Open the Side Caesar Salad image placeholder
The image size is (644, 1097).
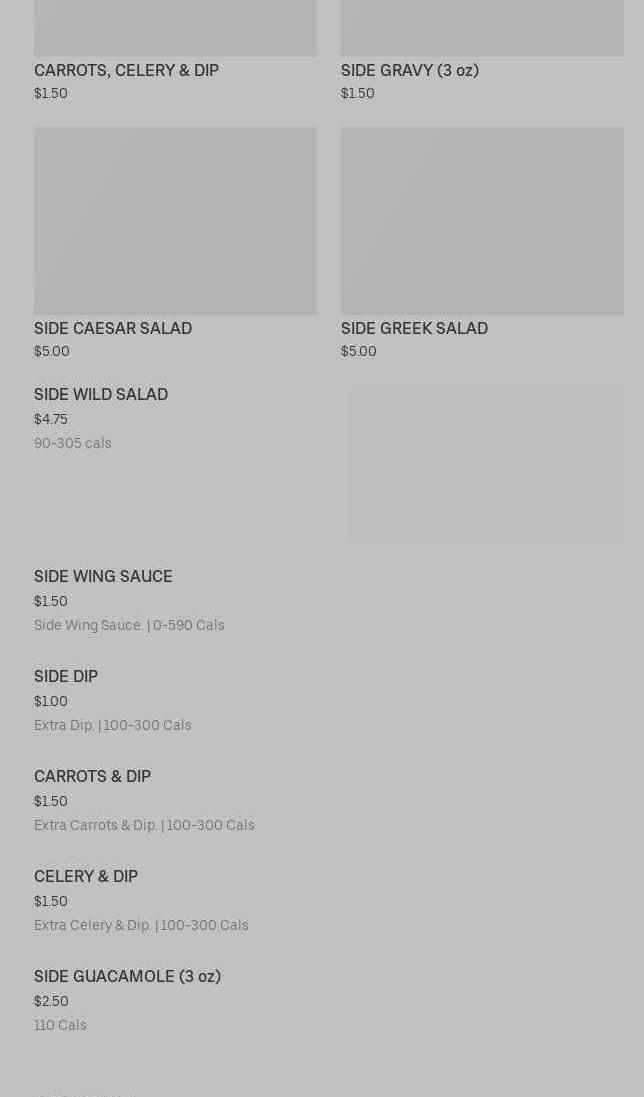[x=175, y=220]
